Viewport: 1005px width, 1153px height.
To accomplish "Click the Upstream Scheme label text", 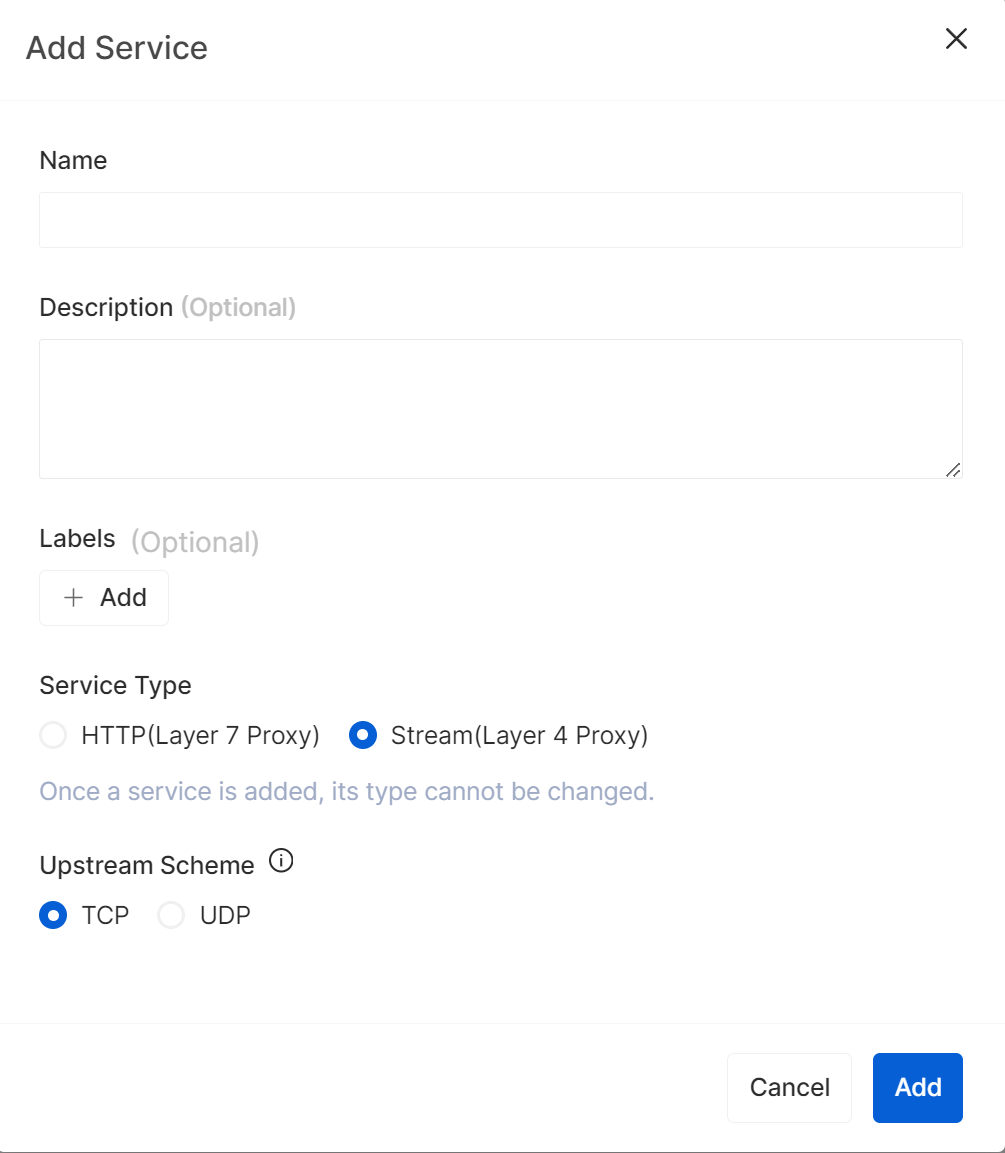I will 147,865.
